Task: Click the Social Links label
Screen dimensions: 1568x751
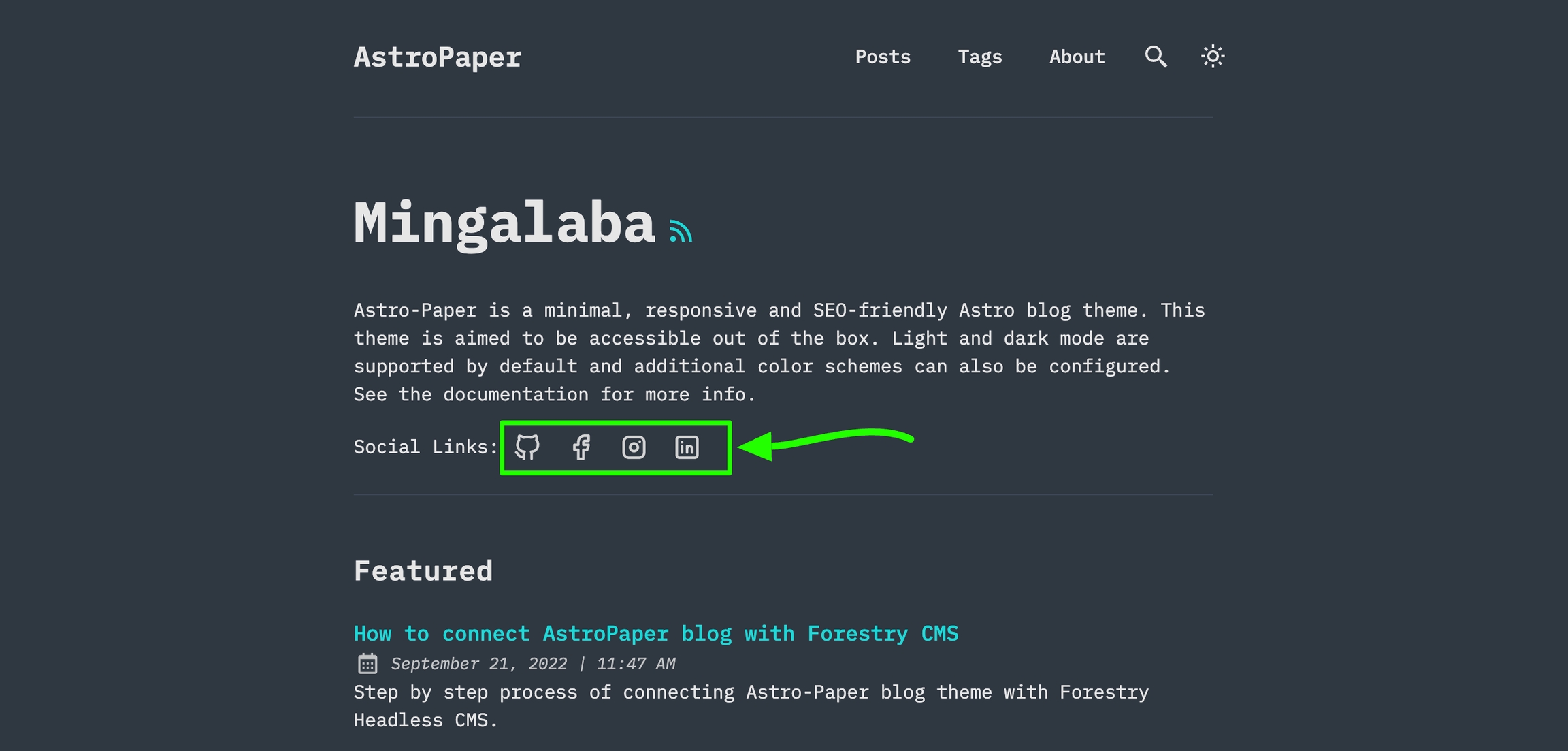Action: [425, 447]
